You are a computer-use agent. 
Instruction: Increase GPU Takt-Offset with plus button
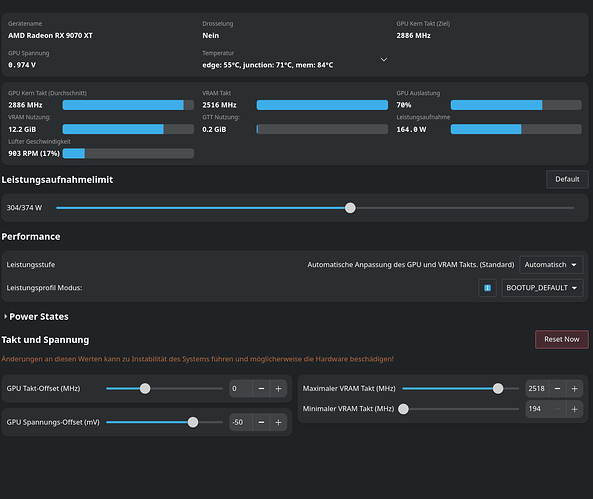coord(278,389)
